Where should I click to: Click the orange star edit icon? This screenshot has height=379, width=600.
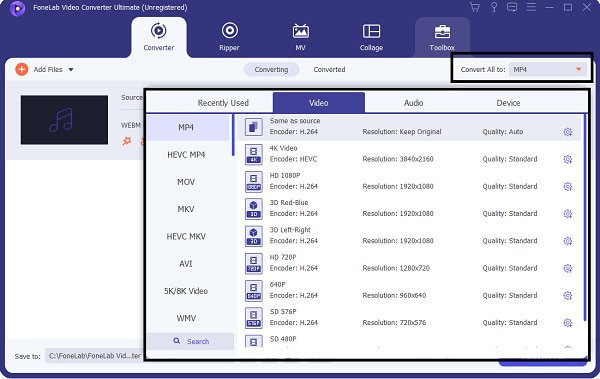127,141
